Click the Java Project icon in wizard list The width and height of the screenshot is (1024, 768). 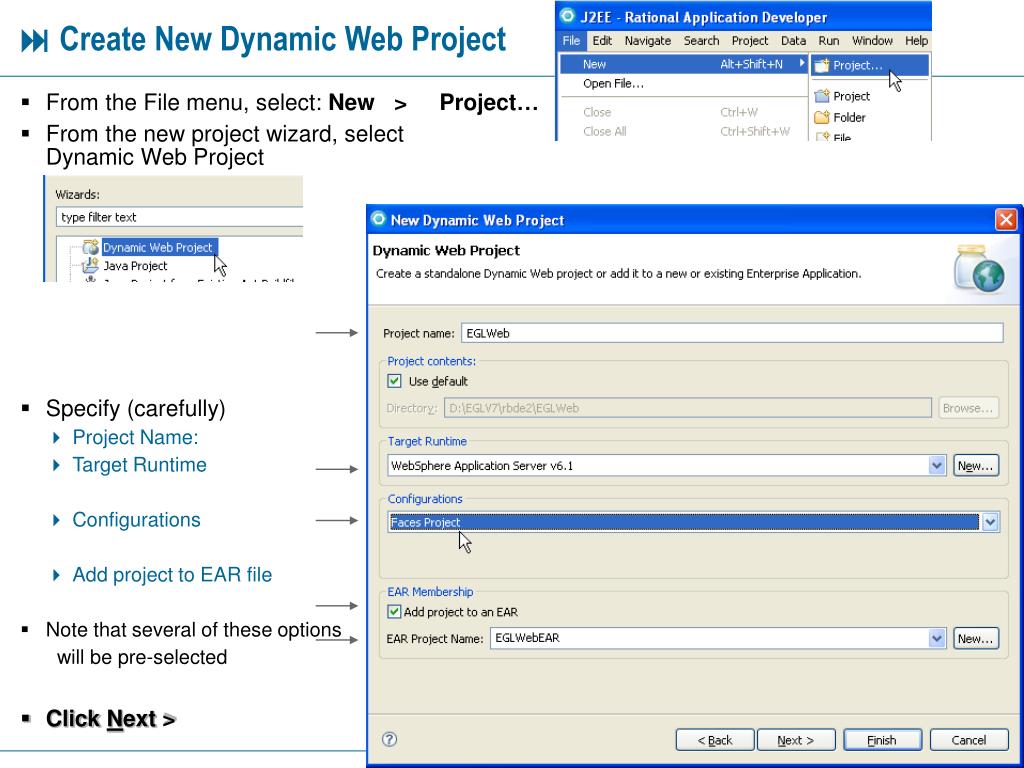91,266
